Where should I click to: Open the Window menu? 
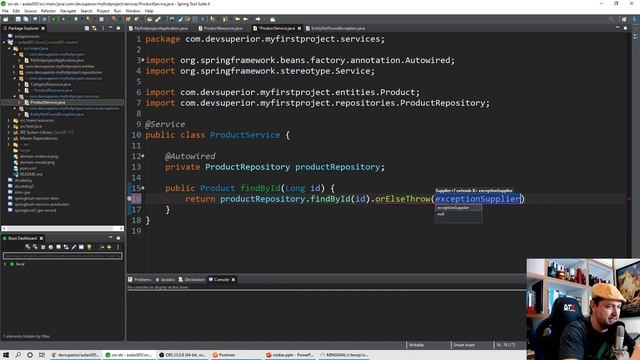(x=133, y=11)
